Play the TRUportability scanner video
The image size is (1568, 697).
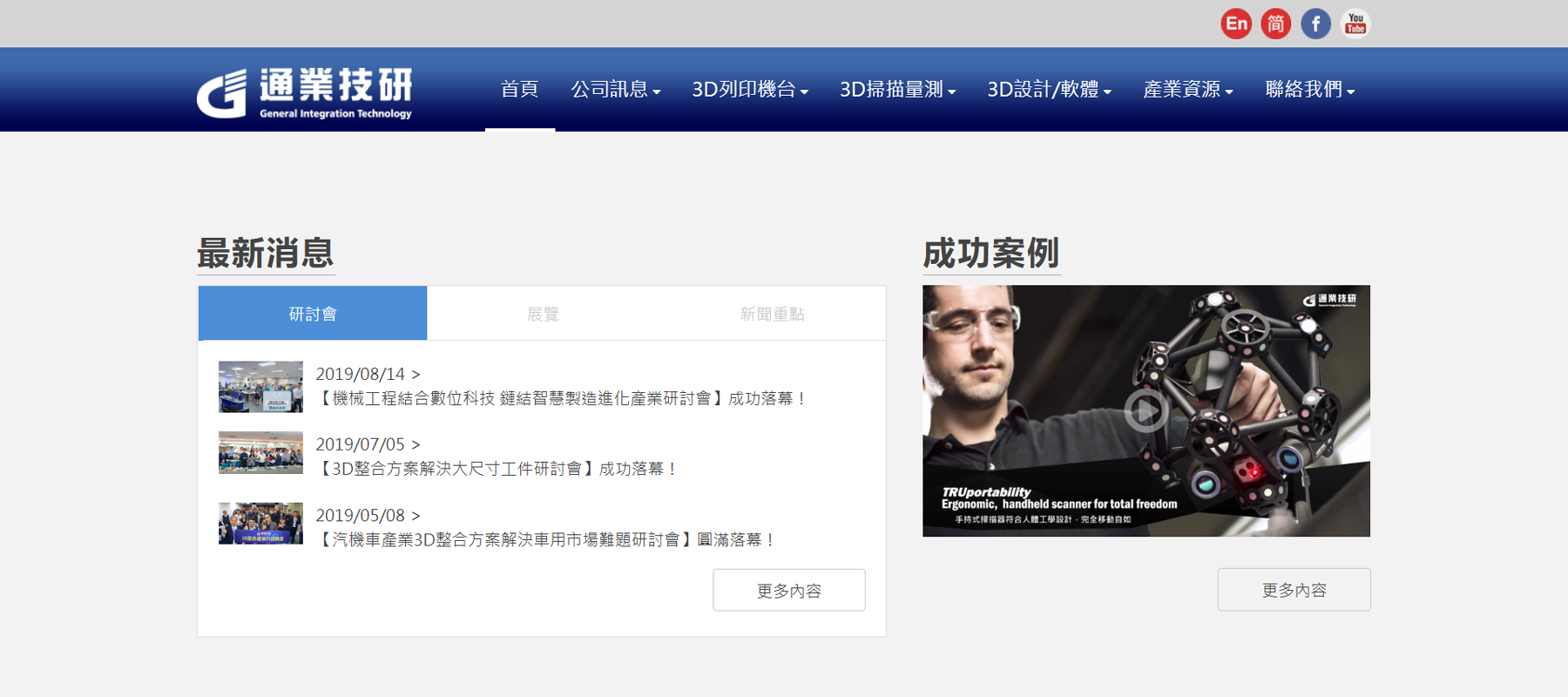(1146, 410)
